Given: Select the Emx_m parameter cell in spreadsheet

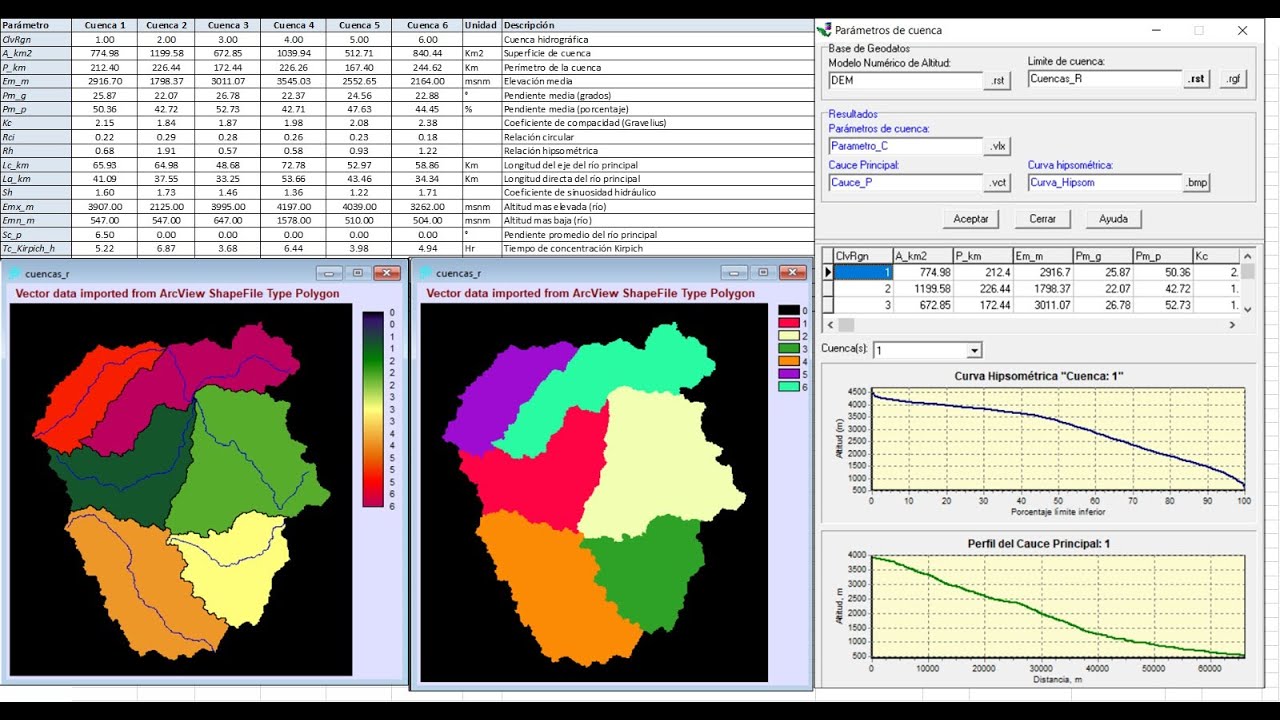Looking at the screenshot, I should pos(36,207).
